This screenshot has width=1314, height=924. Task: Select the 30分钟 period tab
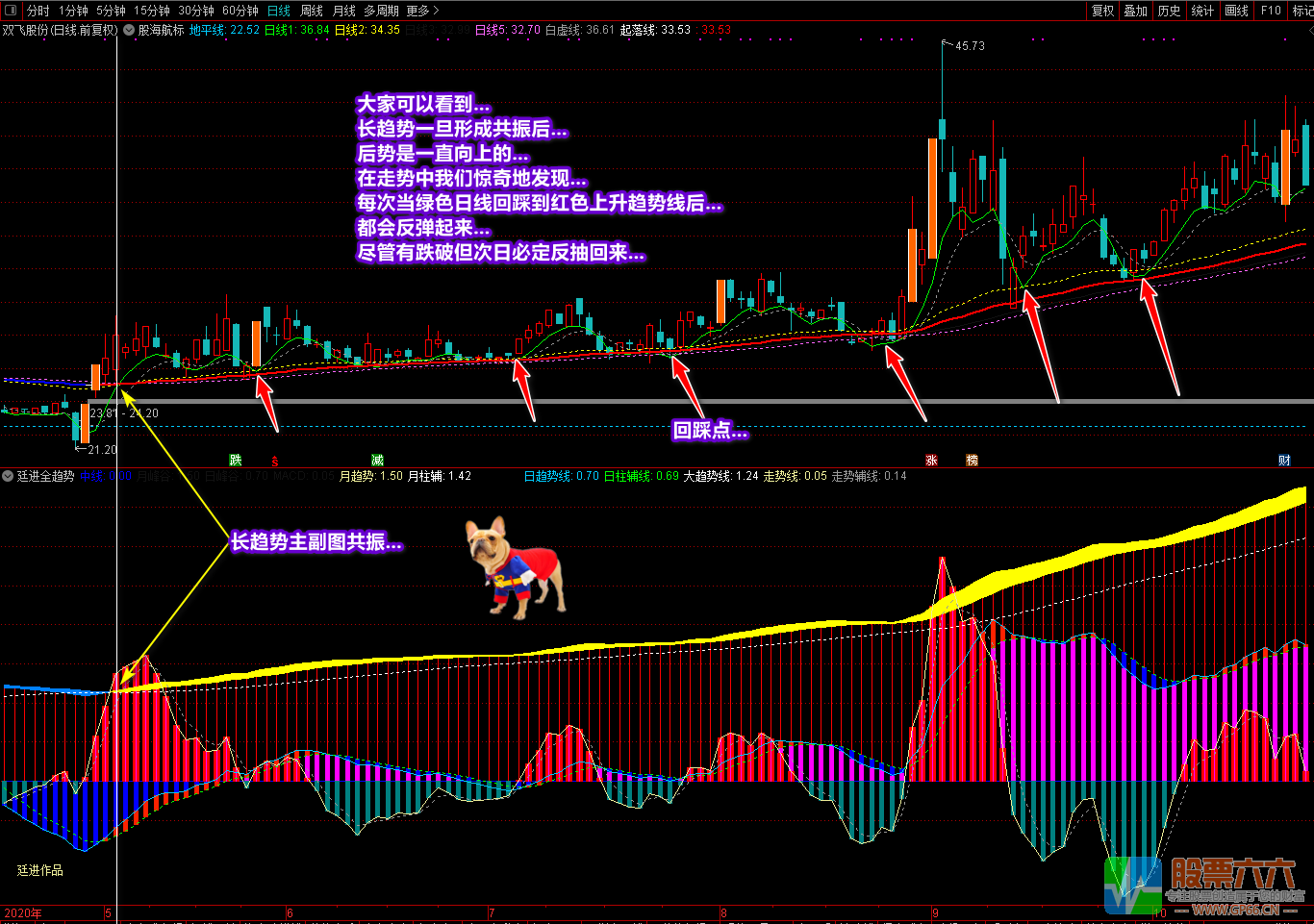(196, 11)
